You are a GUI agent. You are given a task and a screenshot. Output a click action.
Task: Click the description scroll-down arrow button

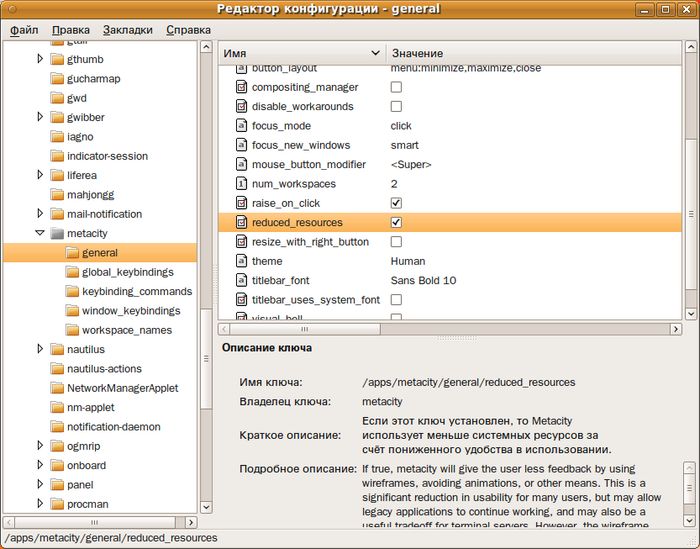tap(689, 520)
